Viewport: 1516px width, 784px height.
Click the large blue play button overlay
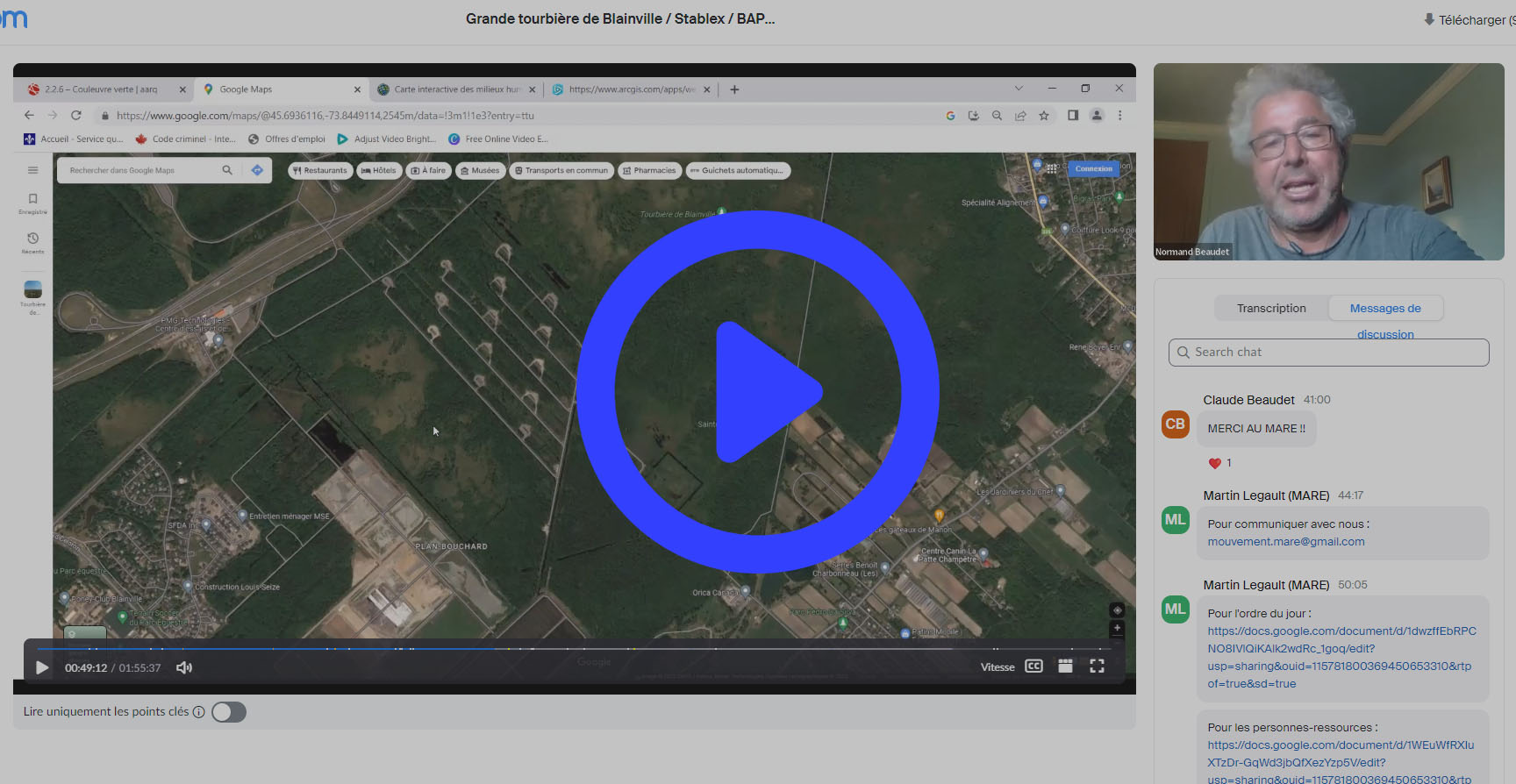758,392
